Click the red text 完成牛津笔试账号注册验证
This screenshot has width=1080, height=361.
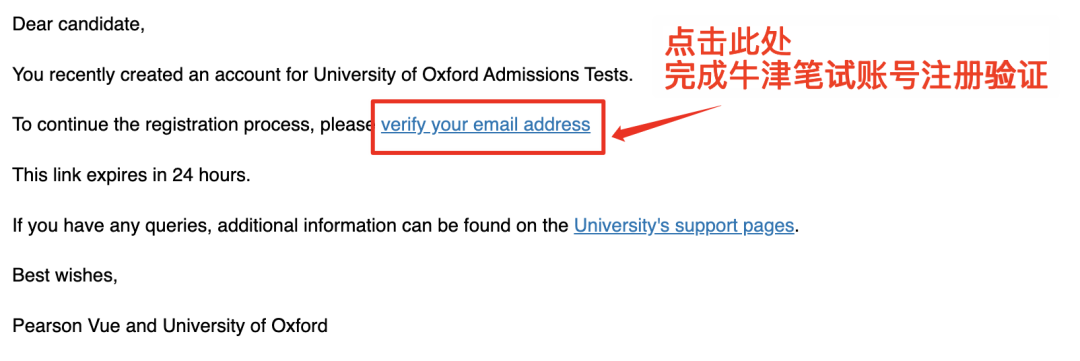pos(856,76)
